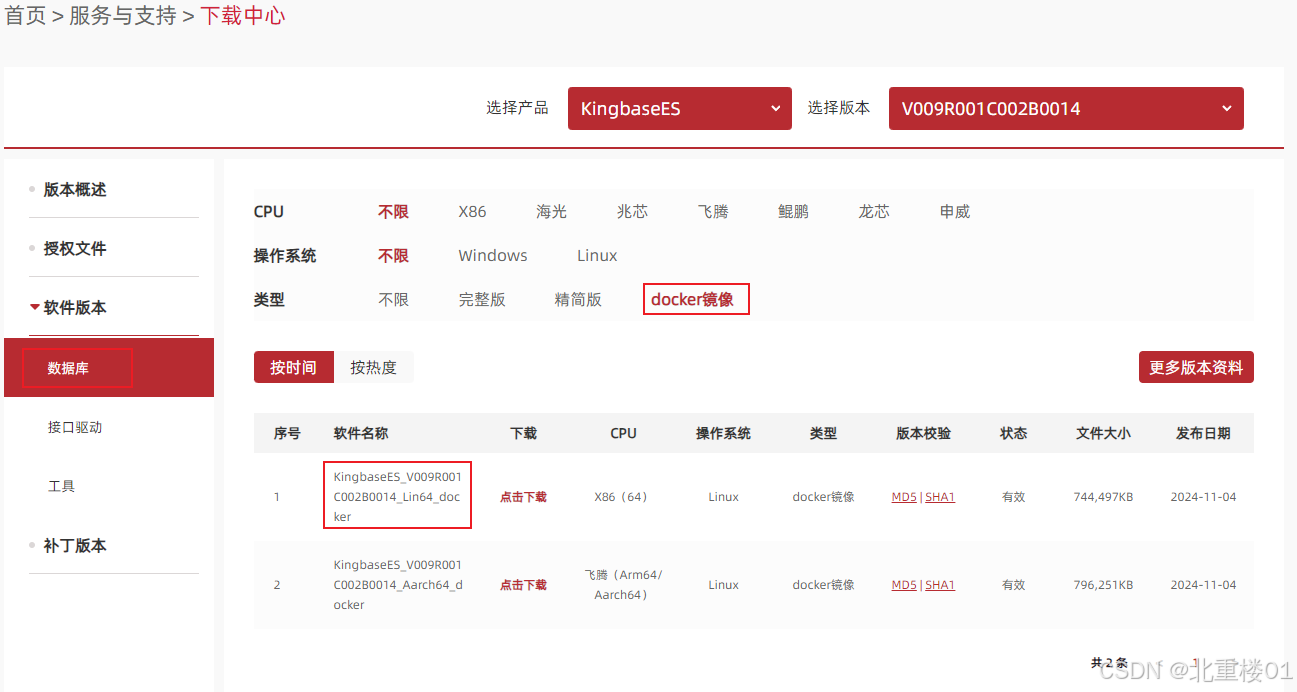This screenshot has width=1297, height=692.
Task: Open 版本概述 in the sidebar
Action: tap(74, 189)
